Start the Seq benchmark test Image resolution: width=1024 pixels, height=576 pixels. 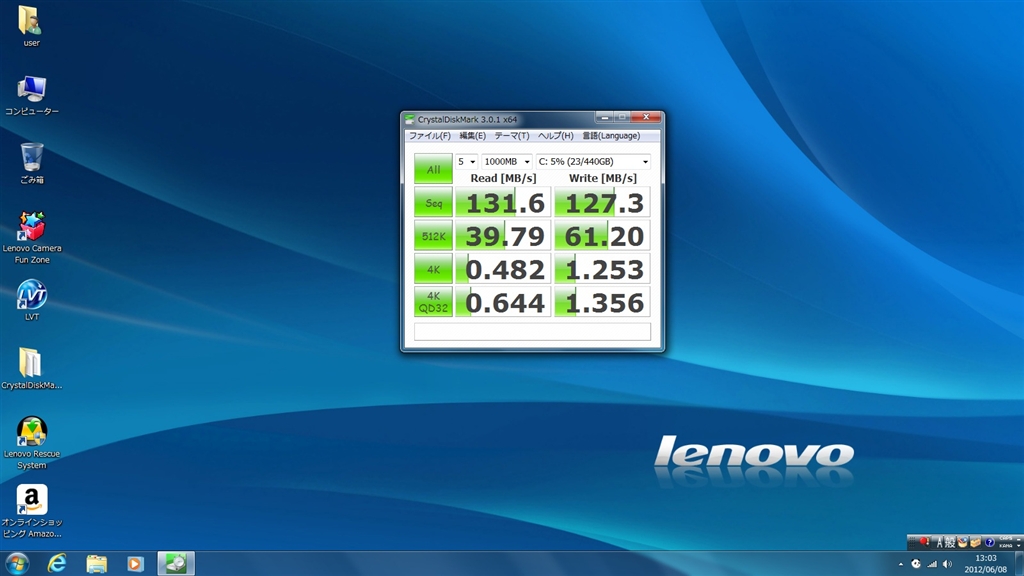coord(433,202)
